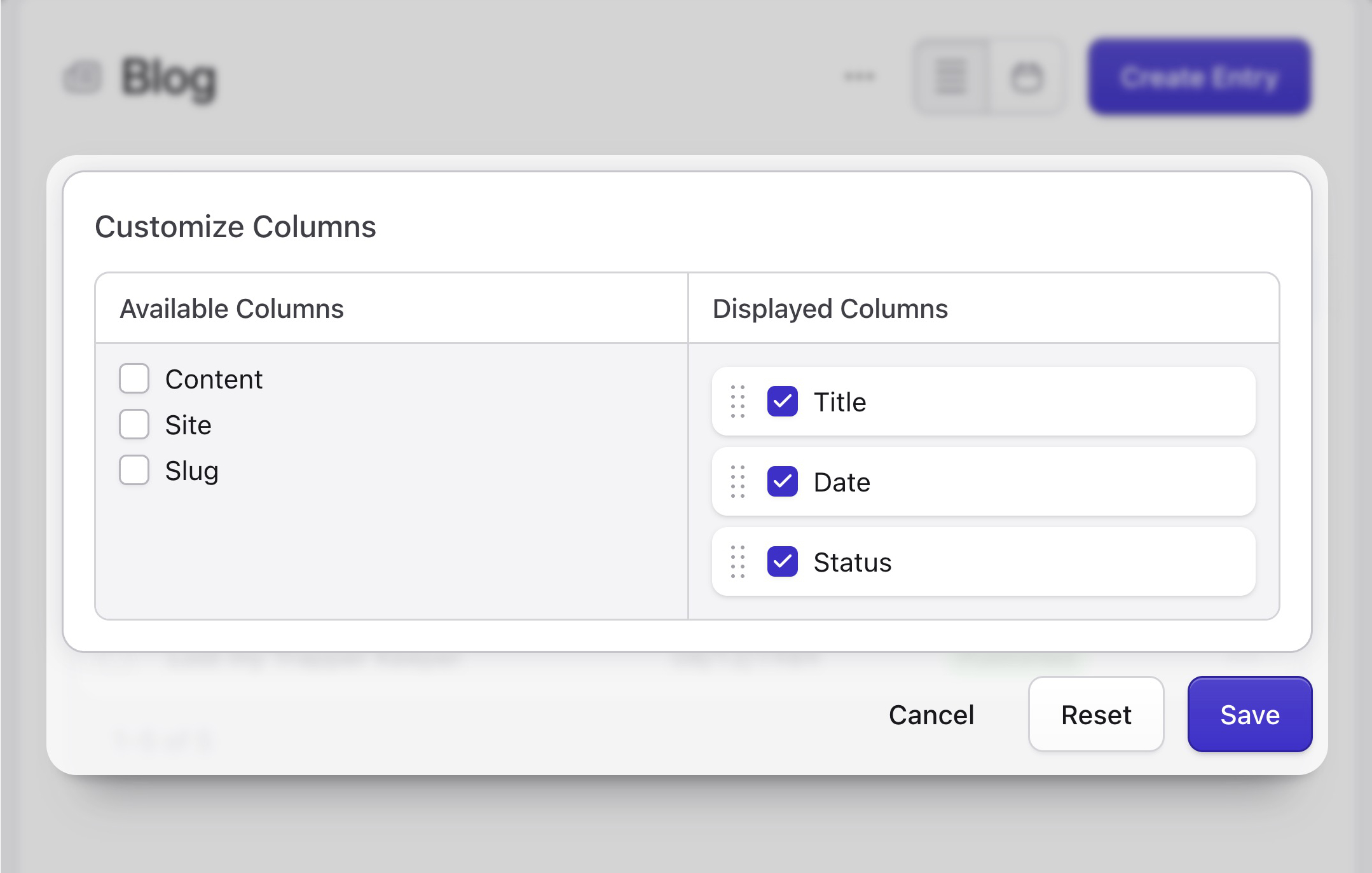Image resolution: width=1372 pixels, height=873 pixels.
Task: Open the three-dot options menu near Blog
Action: pos(860,77)
